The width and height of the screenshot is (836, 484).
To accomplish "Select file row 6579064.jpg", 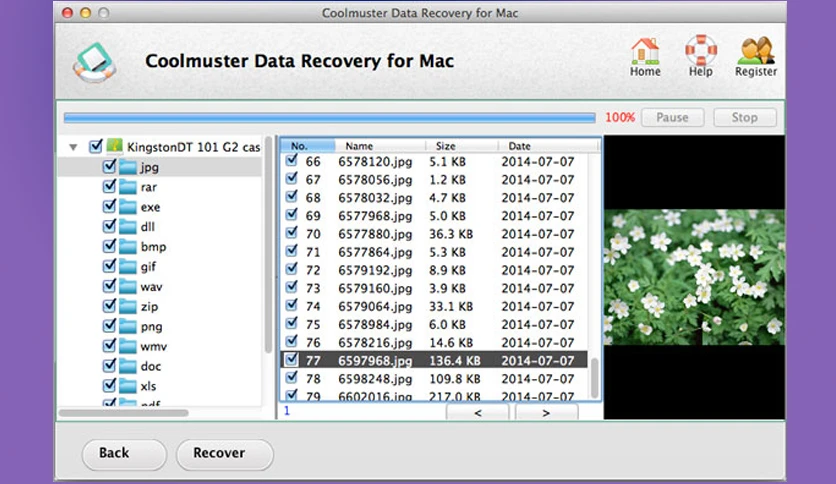I will [434, 306].
